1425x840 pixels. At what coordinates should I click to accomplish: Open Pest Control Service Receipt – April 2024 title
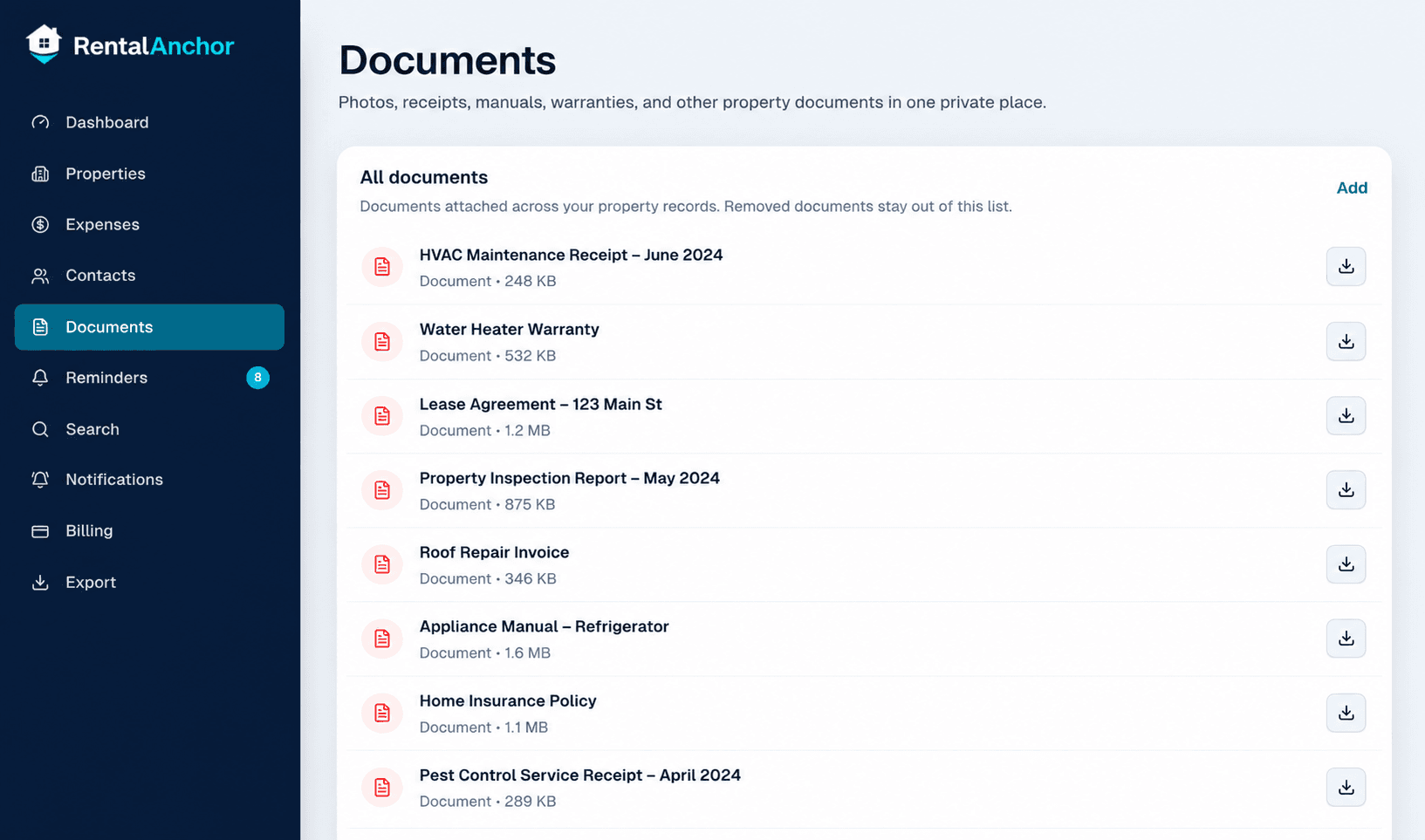pyautogui.click(x=579, y=775)
